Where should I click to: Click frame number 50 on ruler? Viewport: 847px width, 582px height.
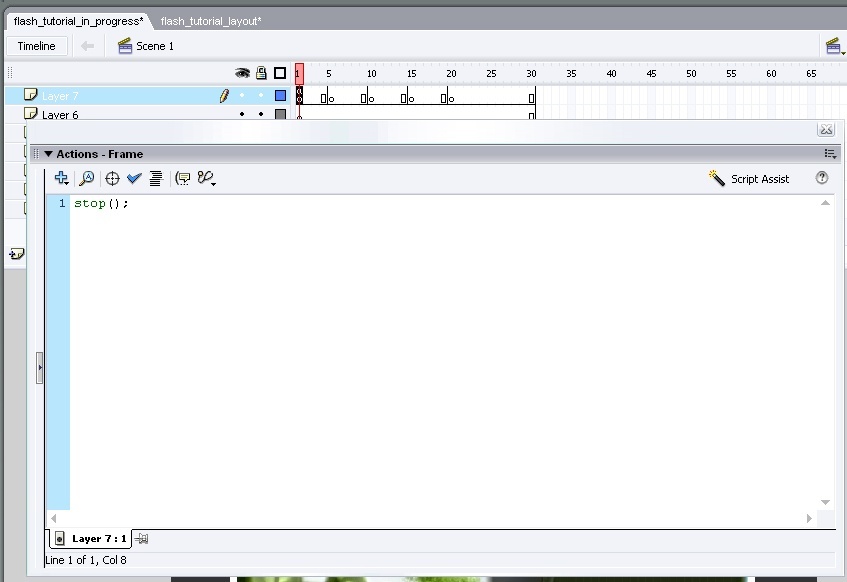691,73
